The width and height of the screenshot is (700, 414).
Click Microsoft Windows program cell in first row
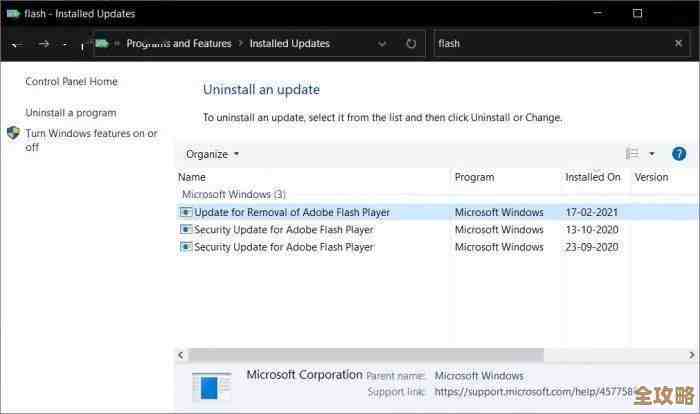pyautogui.click(x=499, y=212)
